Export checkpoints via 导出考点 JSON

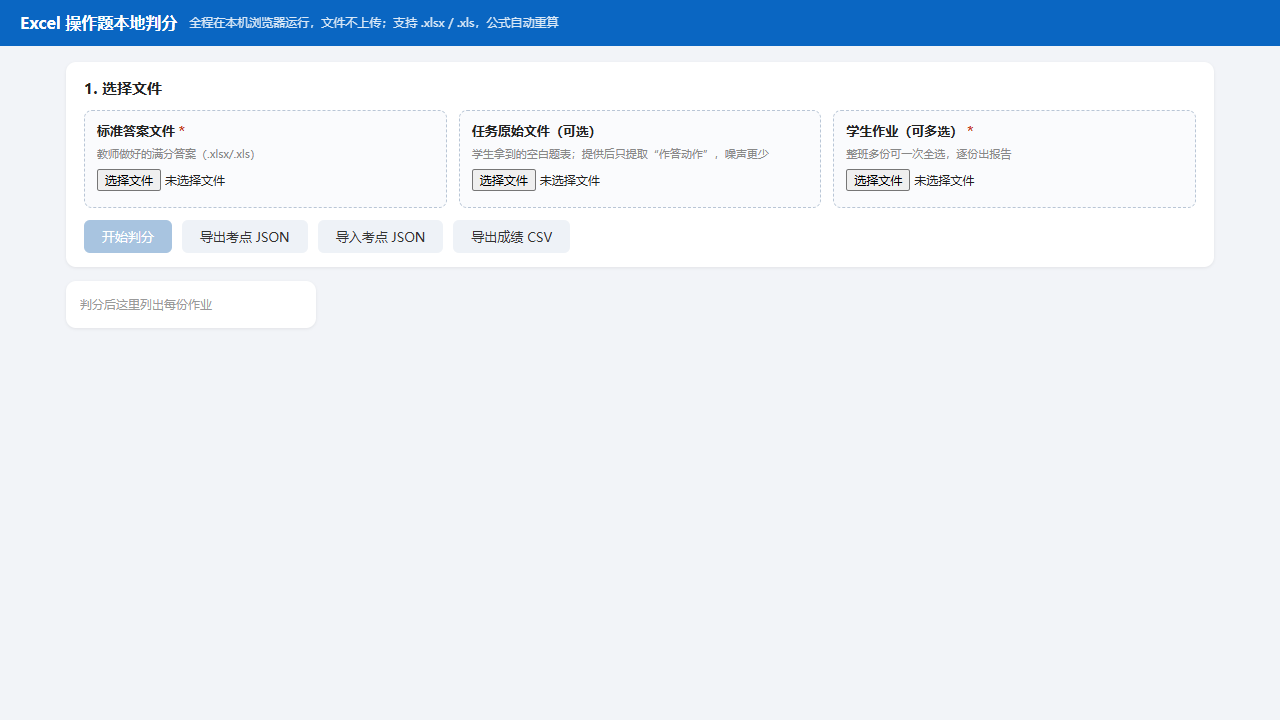245,237
